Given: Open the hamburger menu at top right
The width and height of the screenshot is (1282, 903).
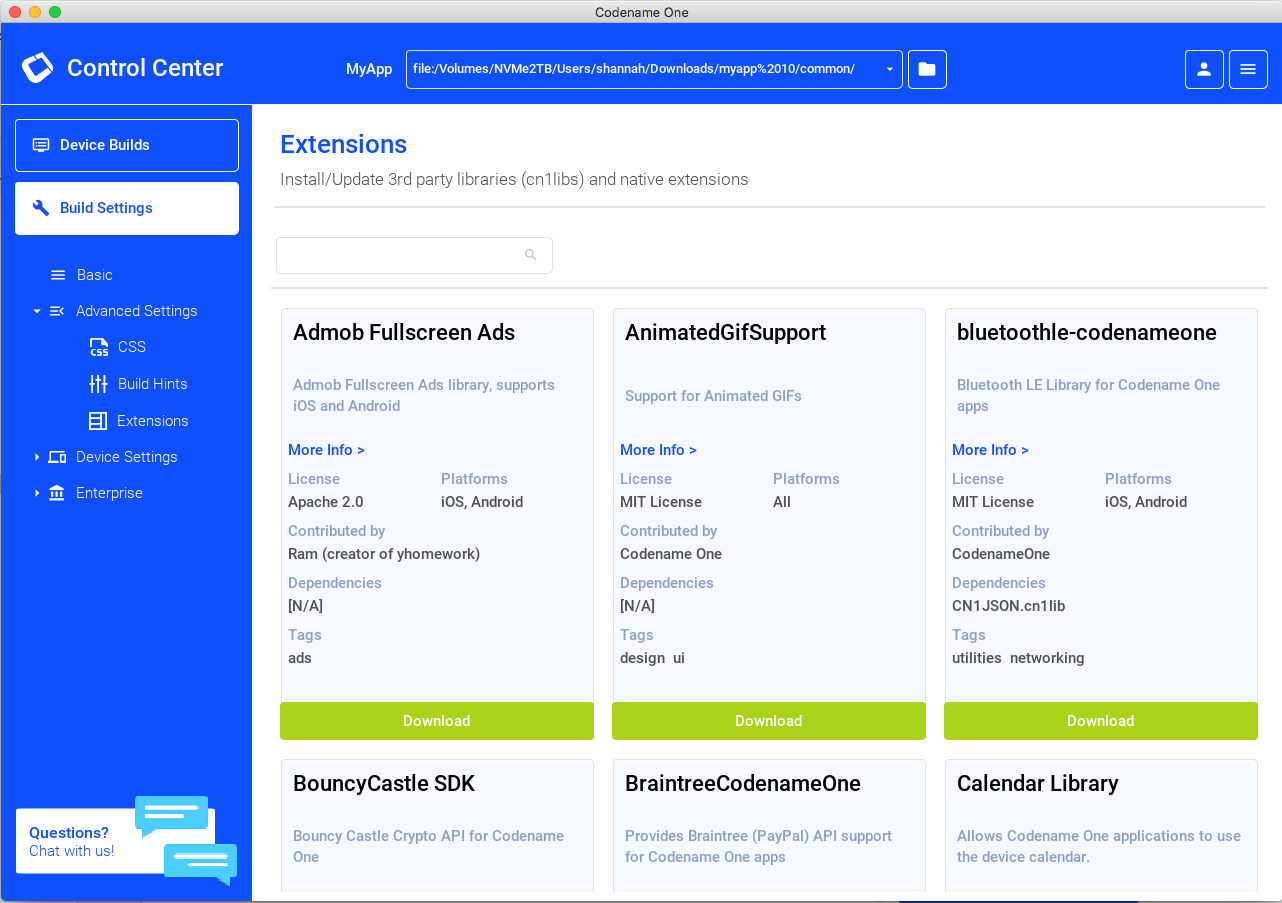Looking at the screenshot, I should [1248, 69].
